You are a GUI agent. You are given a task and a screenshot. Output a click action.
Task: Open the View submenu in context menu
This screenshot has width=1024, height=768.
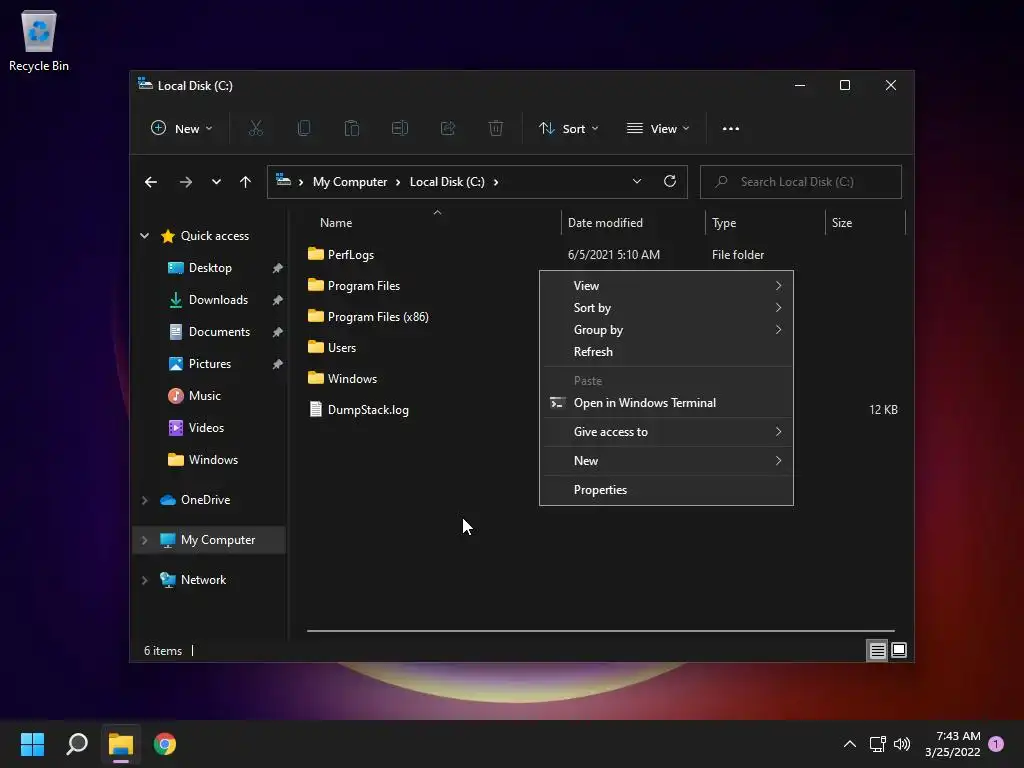pos(666,285)
